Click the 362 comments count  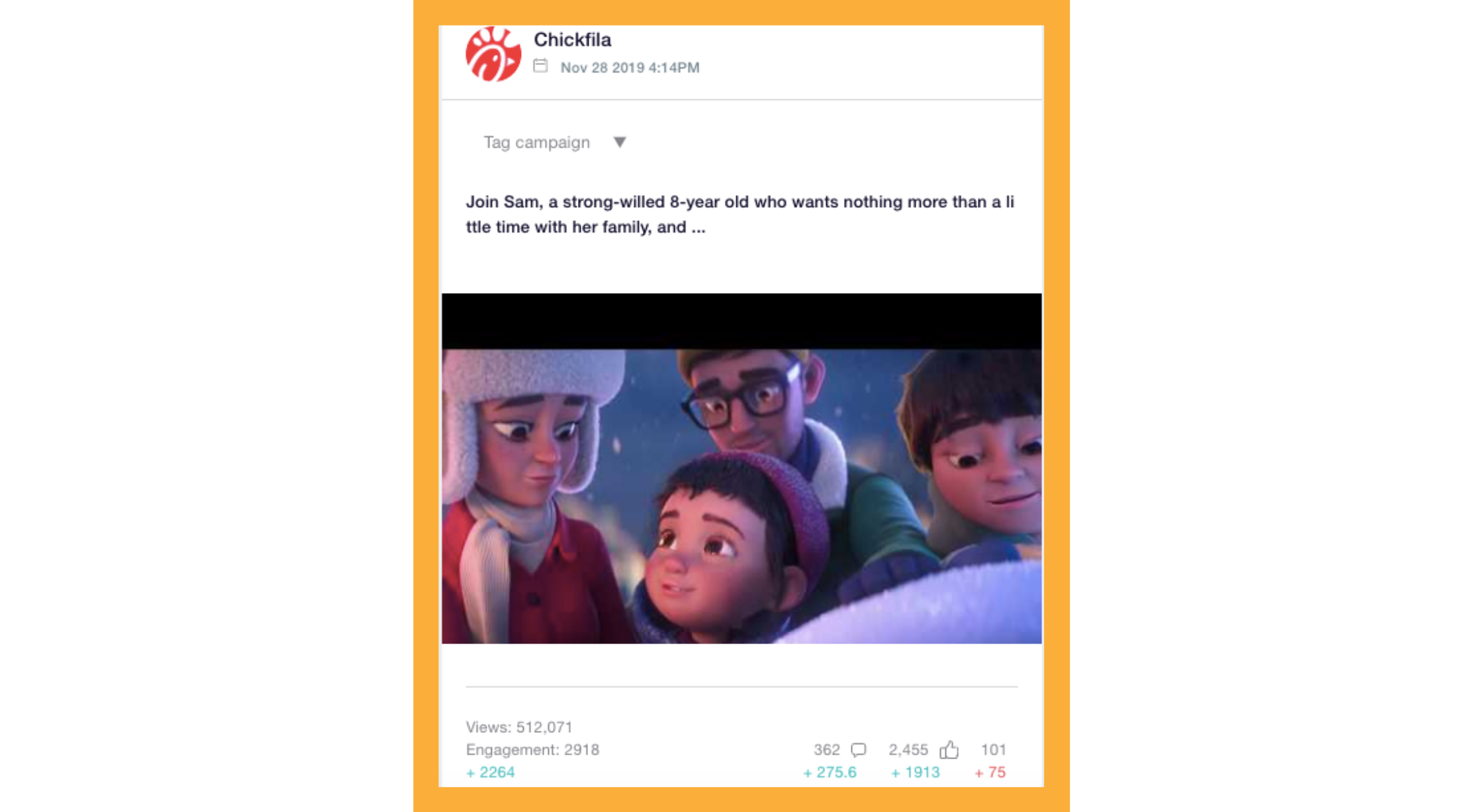826,750
